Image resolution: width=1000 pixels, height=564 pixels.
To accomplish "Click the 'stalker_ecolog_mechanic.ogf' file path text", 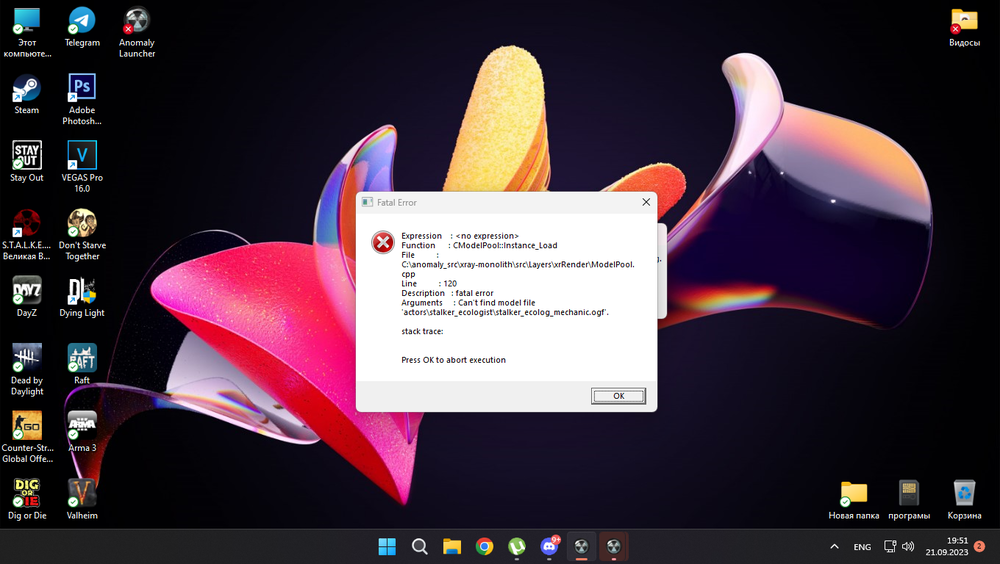I will [x=552, y=313].
